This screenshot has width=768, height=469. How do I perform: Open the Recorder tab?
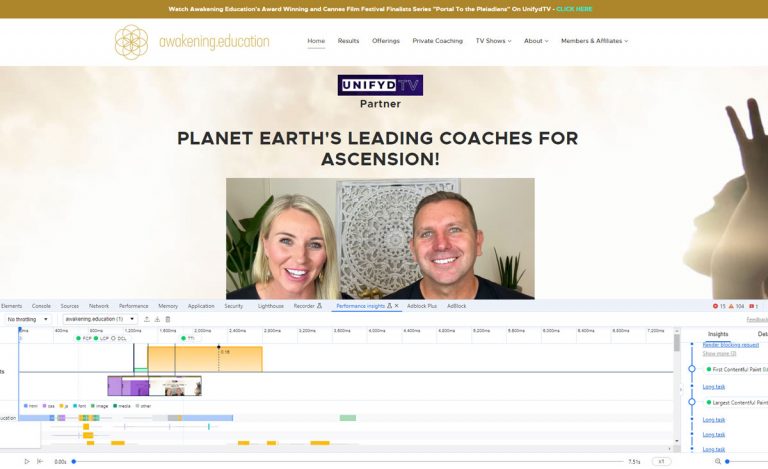[308, 306]
